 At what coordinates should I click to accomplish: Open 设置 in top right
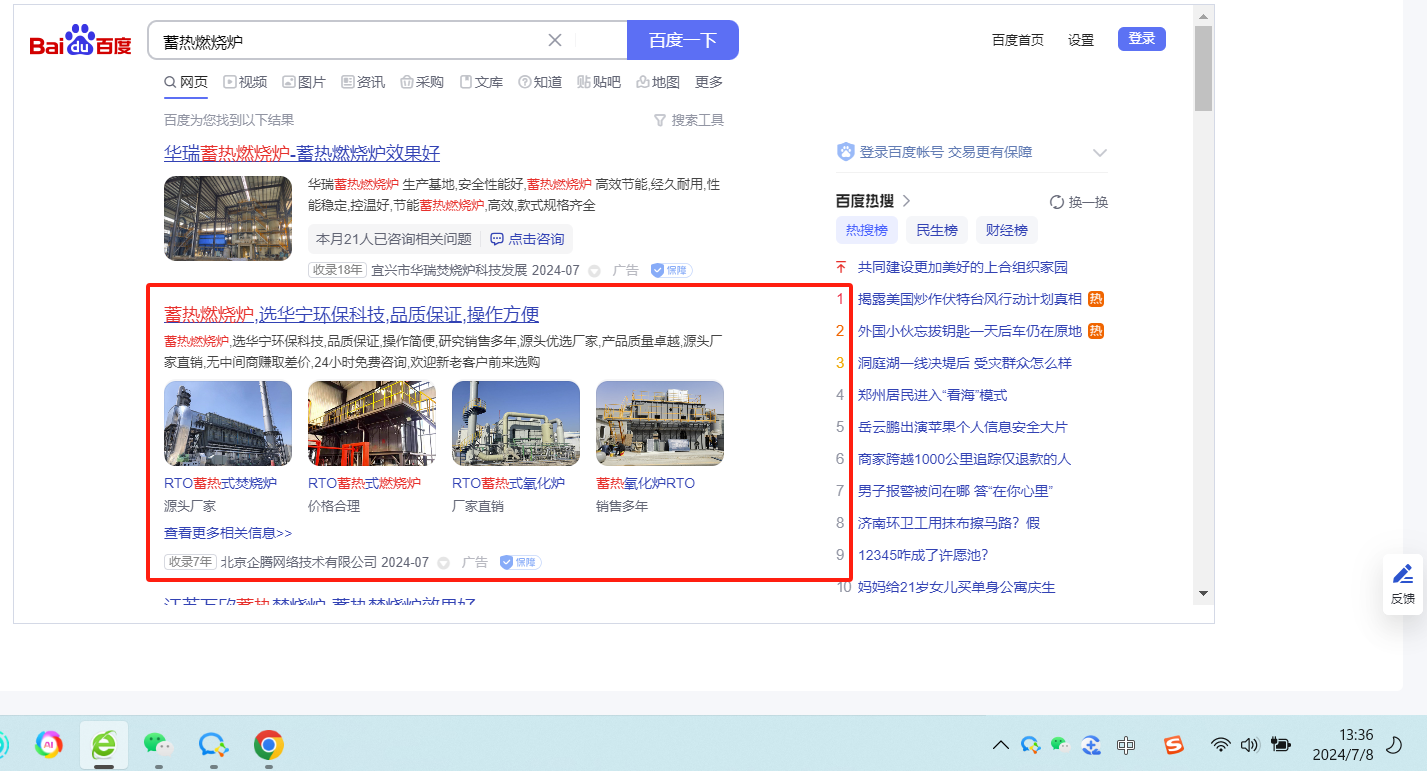(1081, 40)
